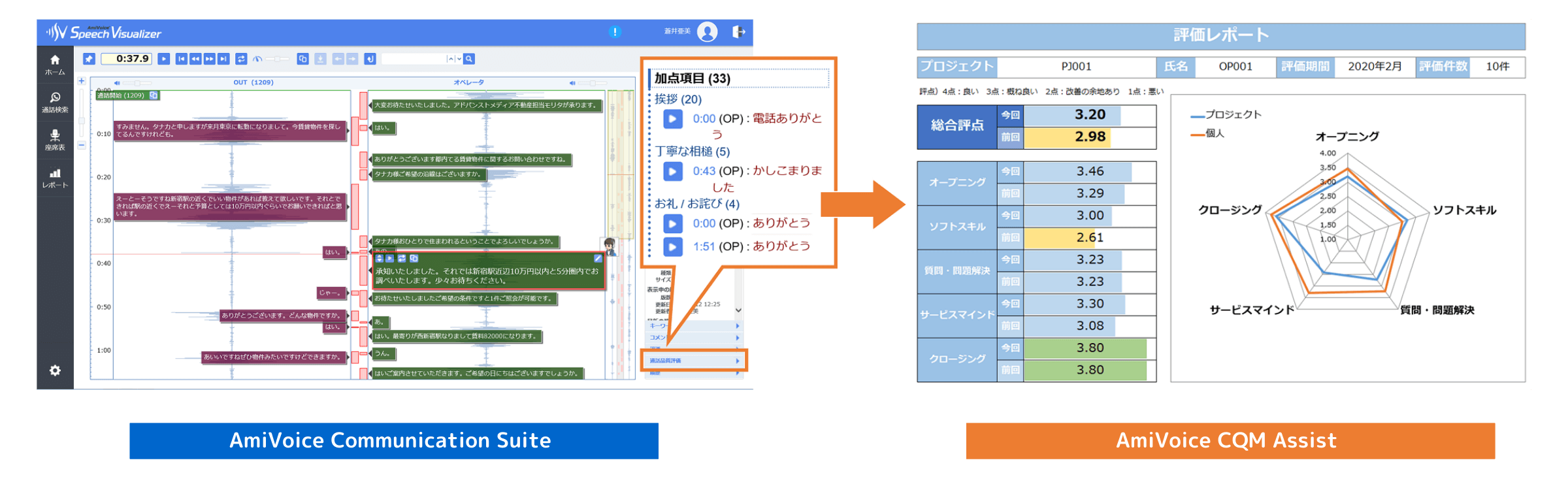Play the 1:51 ありがとう item
The image size is (1568, 490).
point(672,246)
